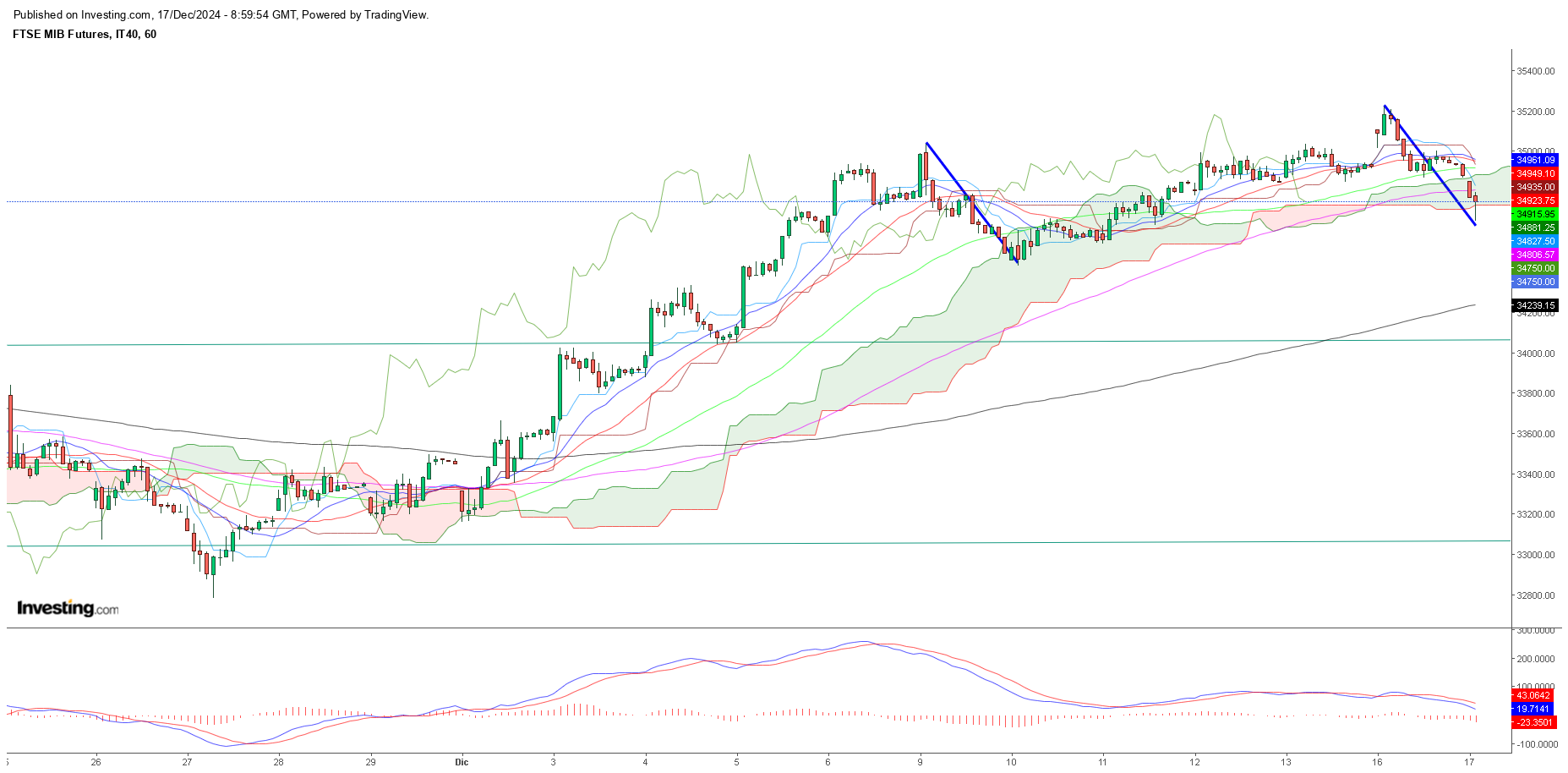This screenshot has height=773, width=1568.
Task: Click the 33600.00 price axis value
Action: (x=1536, y=434)
